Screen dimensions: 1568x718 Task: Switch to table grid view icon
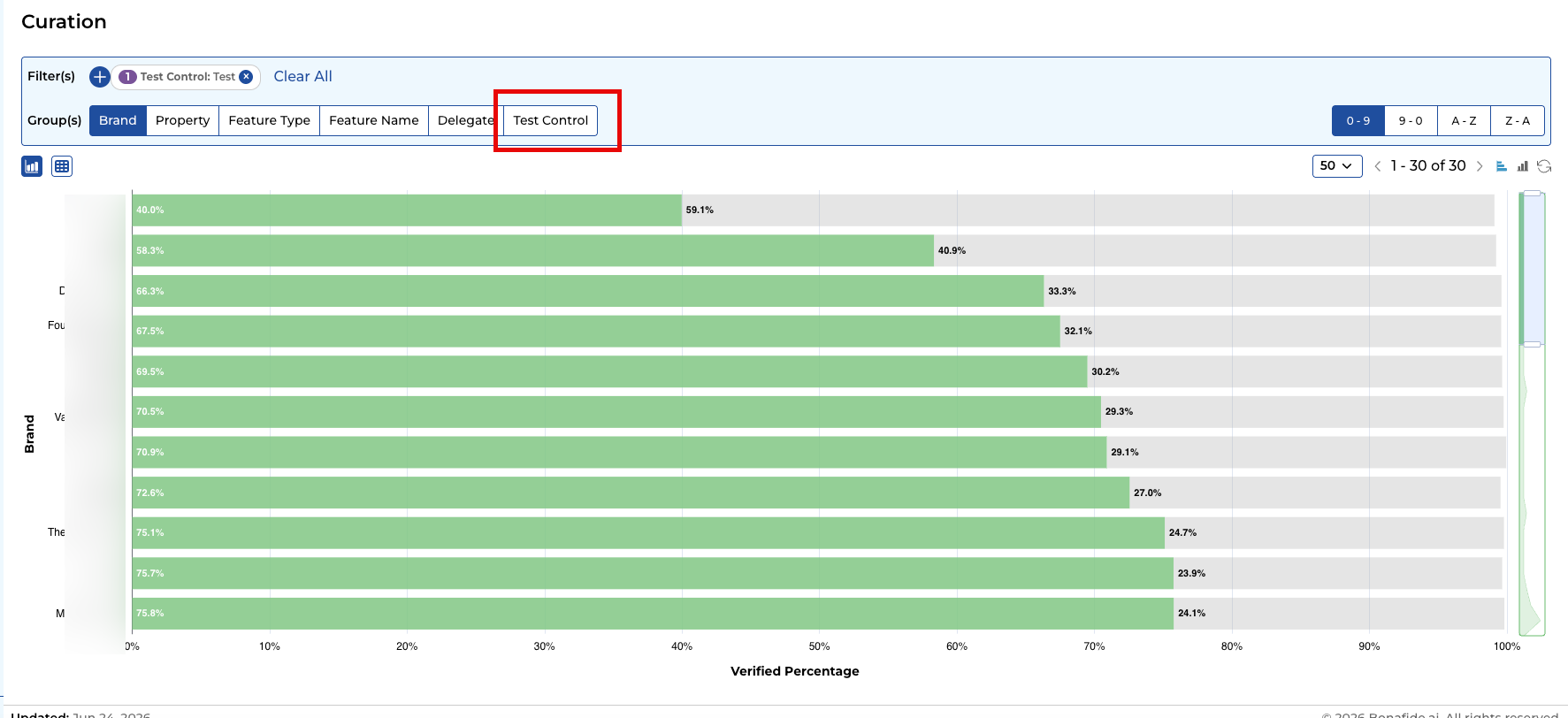pos(62,166)
